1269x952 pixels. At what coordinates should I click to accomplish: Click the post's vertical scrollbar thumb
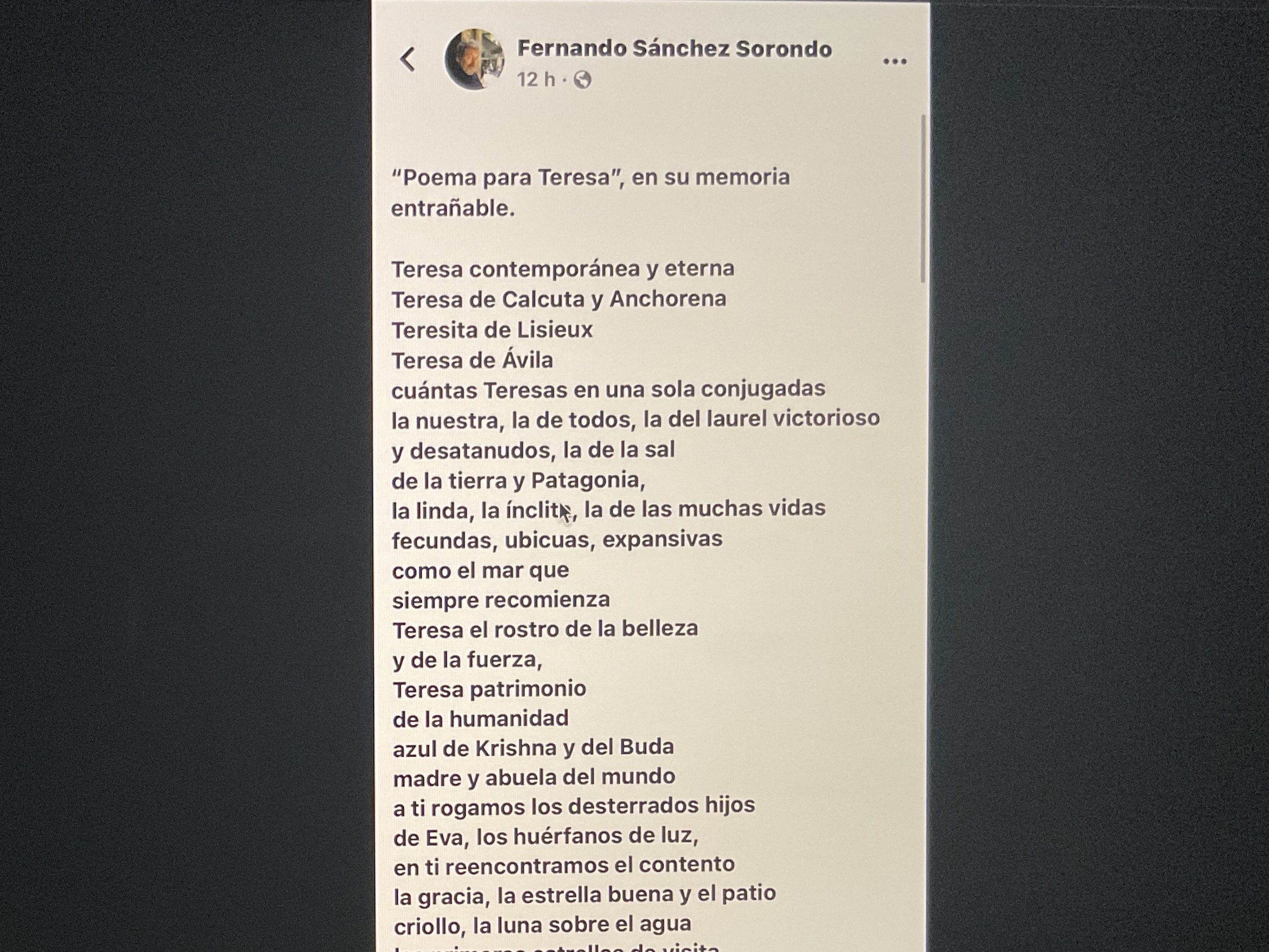tap(923, 198)
